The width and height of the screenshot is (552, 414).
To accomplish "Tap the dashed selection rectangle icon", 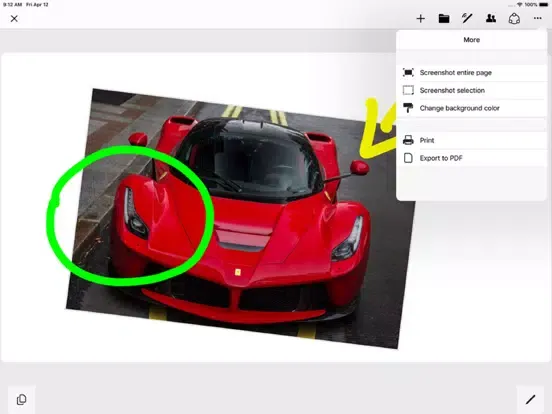I will [408, 90].
